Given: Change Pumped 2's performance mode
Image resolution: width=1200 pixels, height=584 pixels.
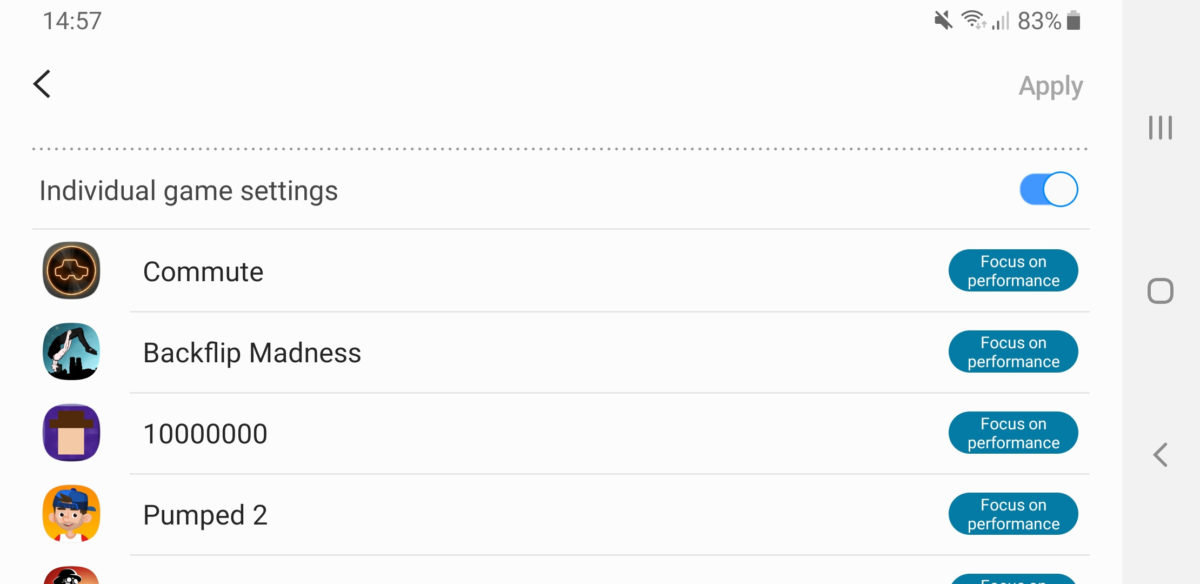Looking at the screenshot, I should (x=1013, y=514).
